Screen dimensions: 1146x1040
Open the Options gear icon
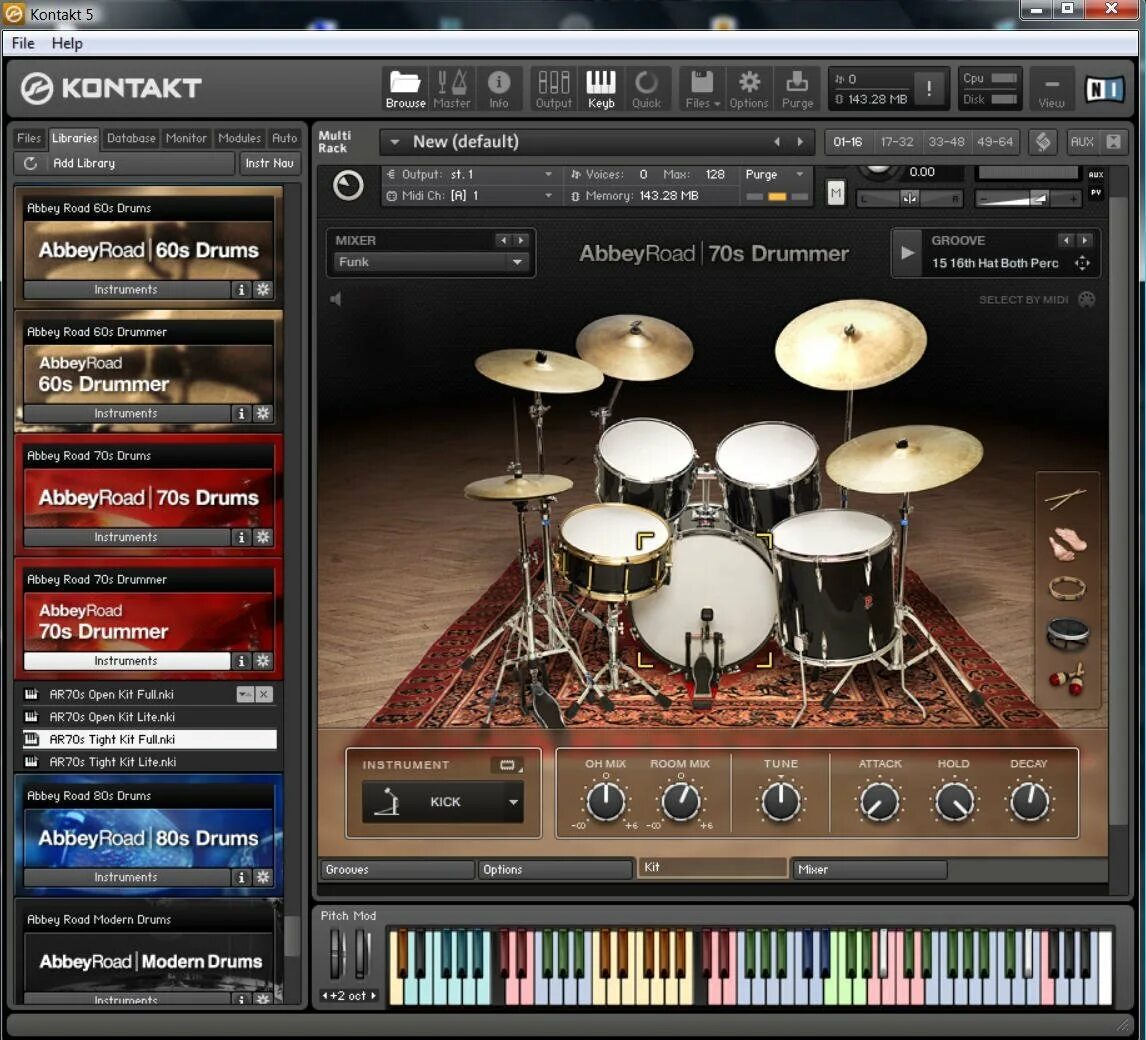[748, 88]
